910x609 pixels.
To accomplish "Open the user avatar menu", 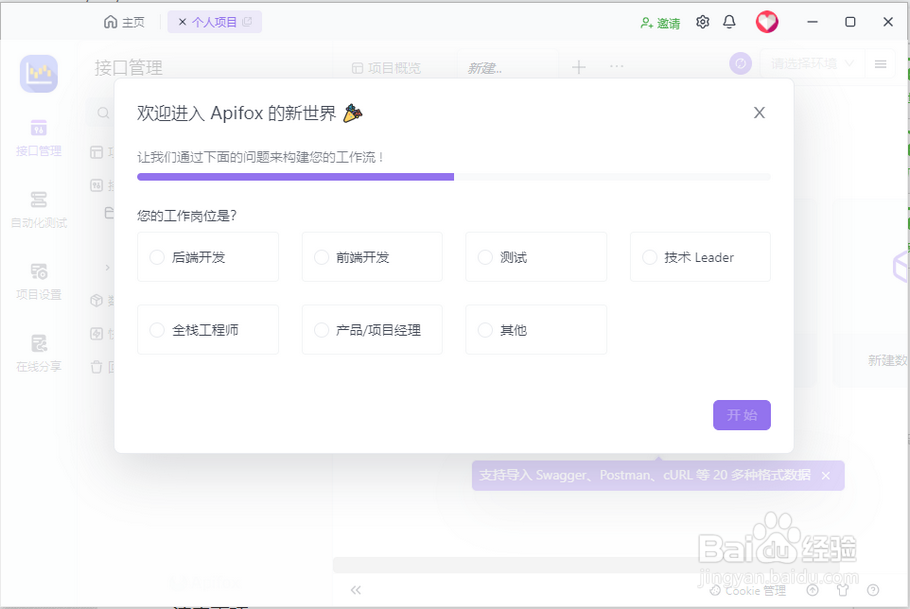I will [x=767, y=22].
